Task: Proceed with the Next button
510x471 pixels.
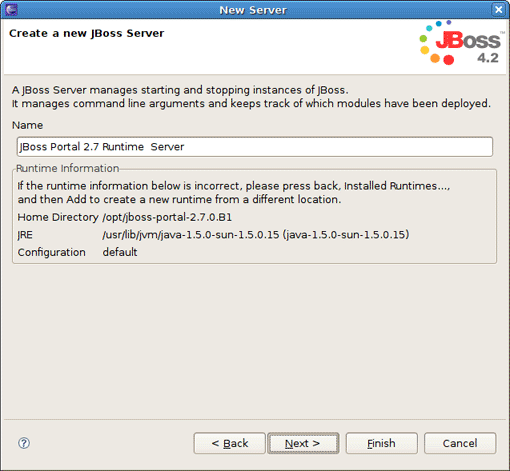Action: click(x=303, y=443)
